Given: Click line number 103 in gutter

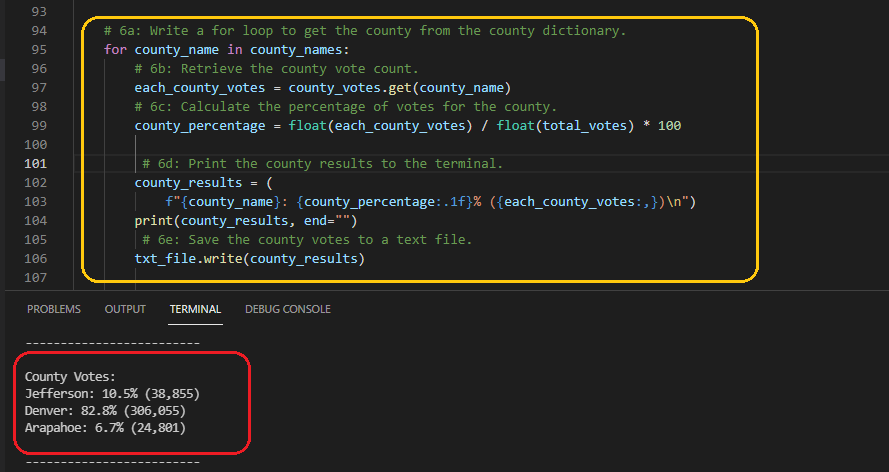Looking at the screenshot, I should pyautogui.click(x=36, y=202).
